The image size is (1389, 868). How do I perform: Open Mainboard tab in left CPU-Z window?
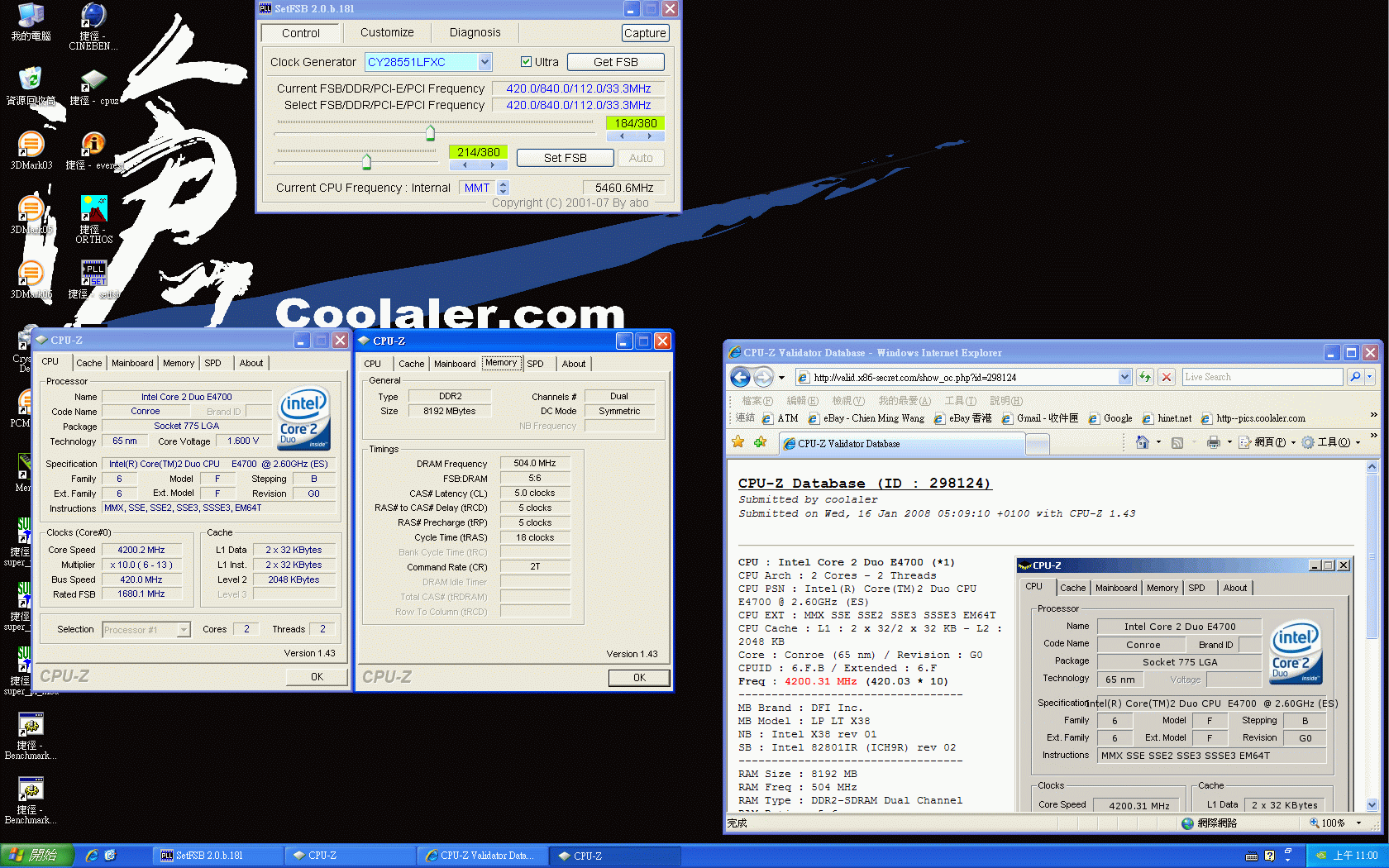tap(132, 363)
